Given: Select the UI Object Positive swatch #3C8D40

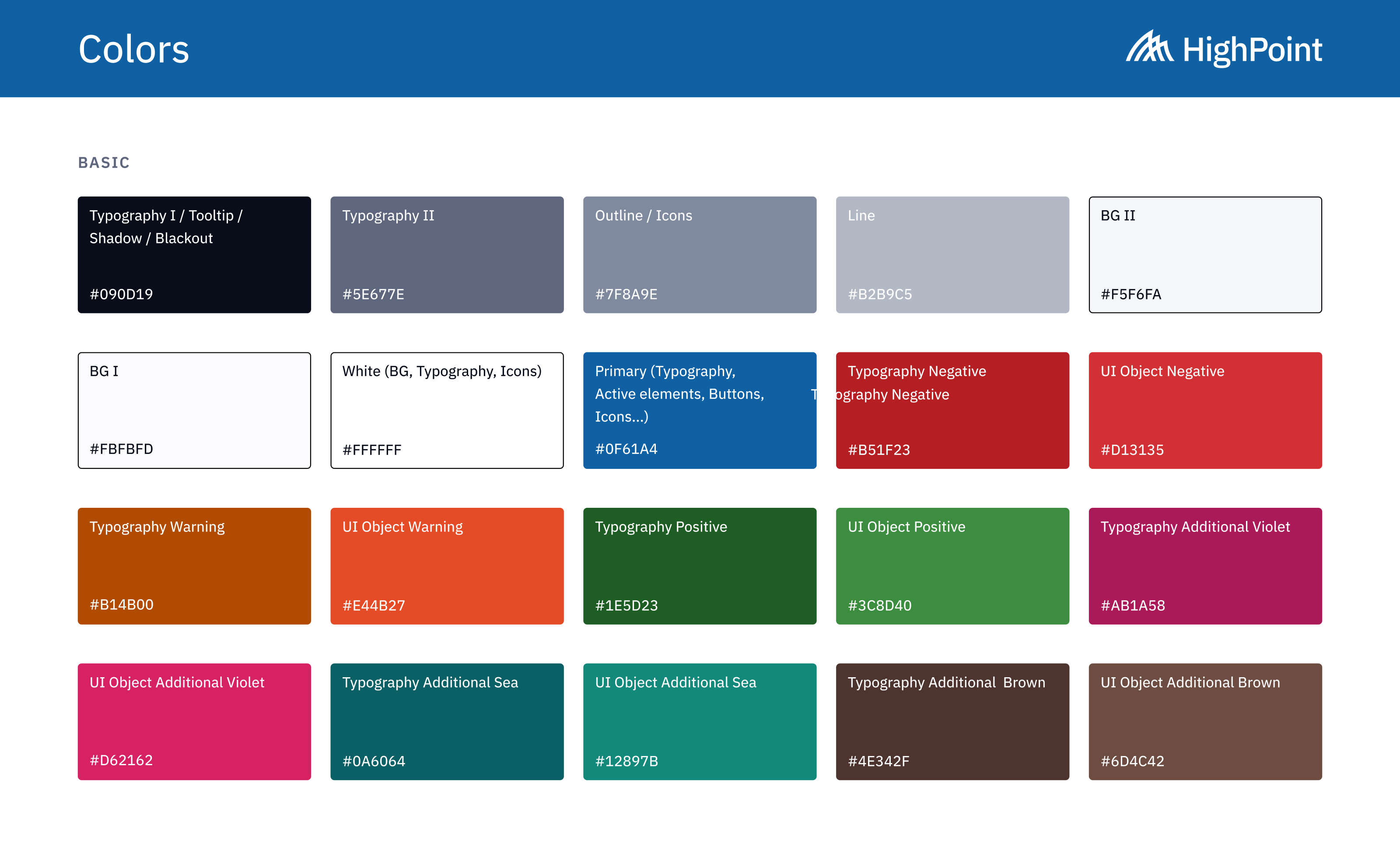Looking at the screenshot, I should pyautogui.click(x=952, y=566).
